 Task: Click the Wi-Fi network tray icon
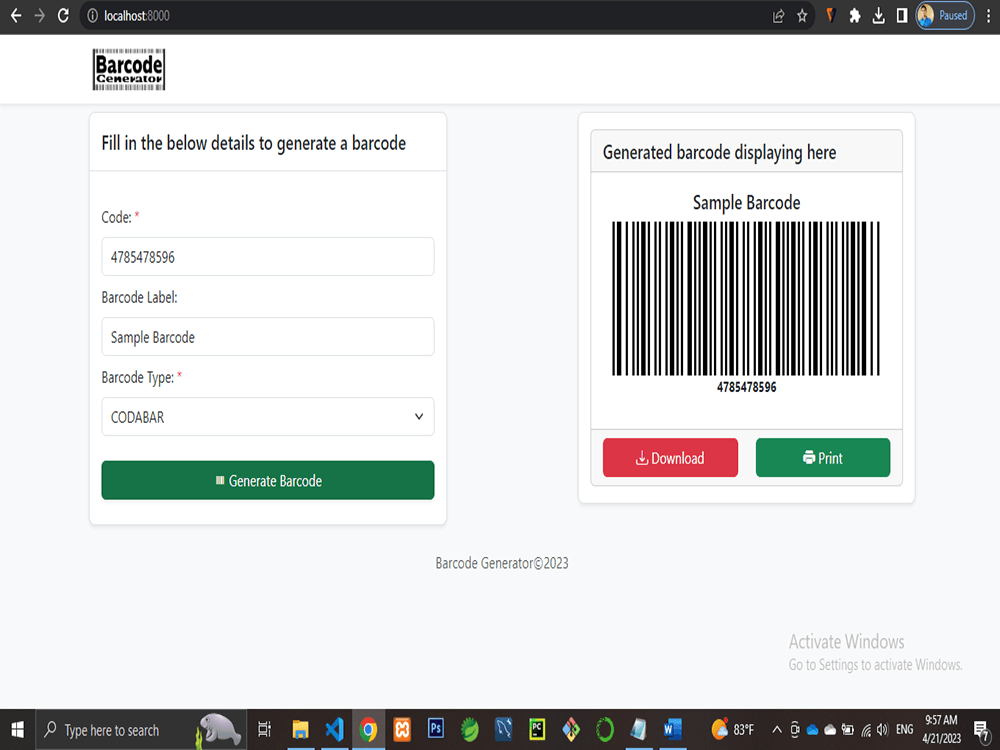coord(865,730)
